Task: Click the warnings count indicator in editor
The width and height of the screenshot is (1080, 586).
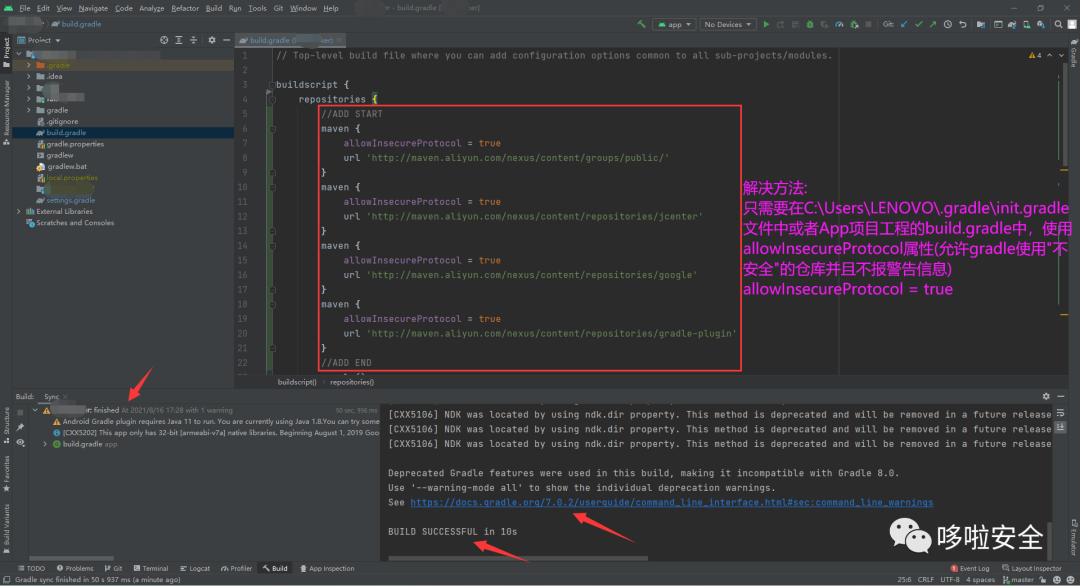Action: (1035, 55)
